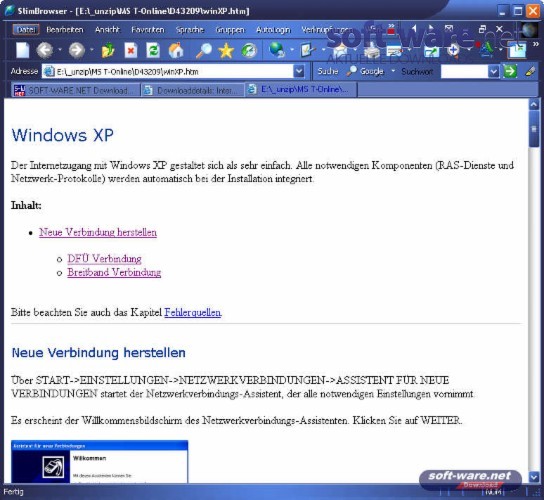Image resolution: width=544 pixels, height=500 pixels.
Task: Open Favorites with the yellow star icon
Action: pyautogui.click(x=226, y=51)
